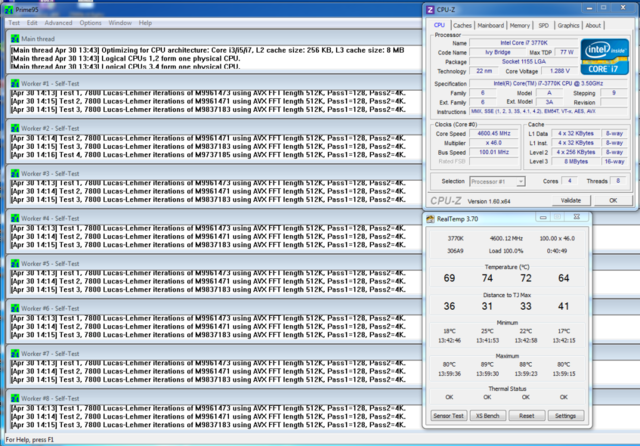Click the 'For Help, press F1' status bar
Viewport: 640px width, 446px height.
click(x=30, y=440)
